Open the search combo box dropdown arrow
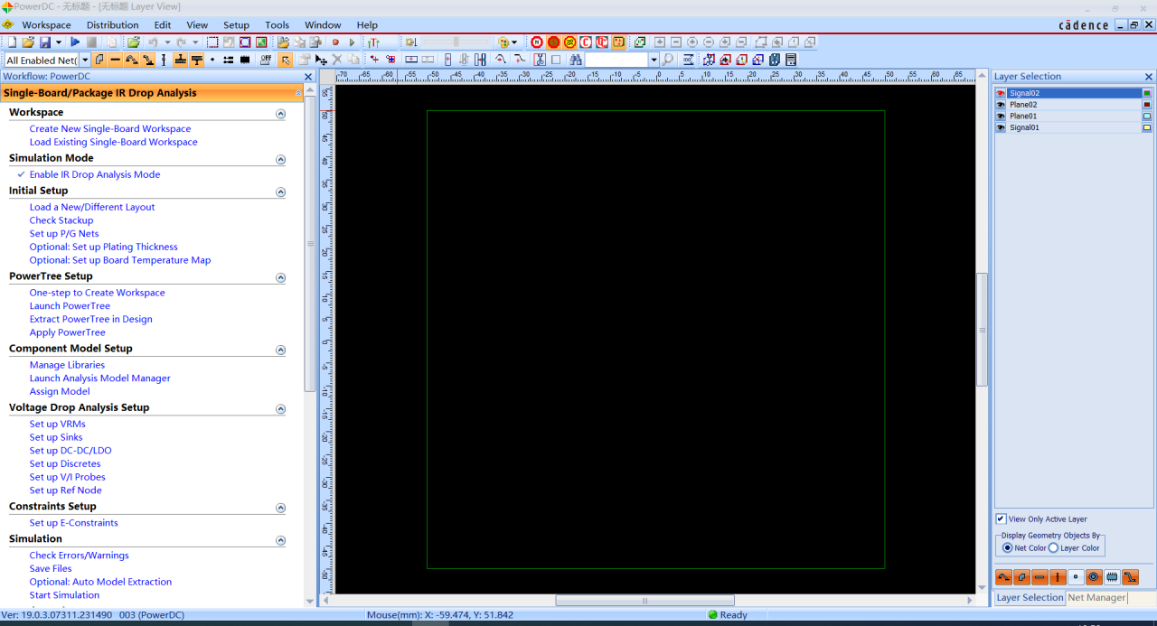 [654, 60]
